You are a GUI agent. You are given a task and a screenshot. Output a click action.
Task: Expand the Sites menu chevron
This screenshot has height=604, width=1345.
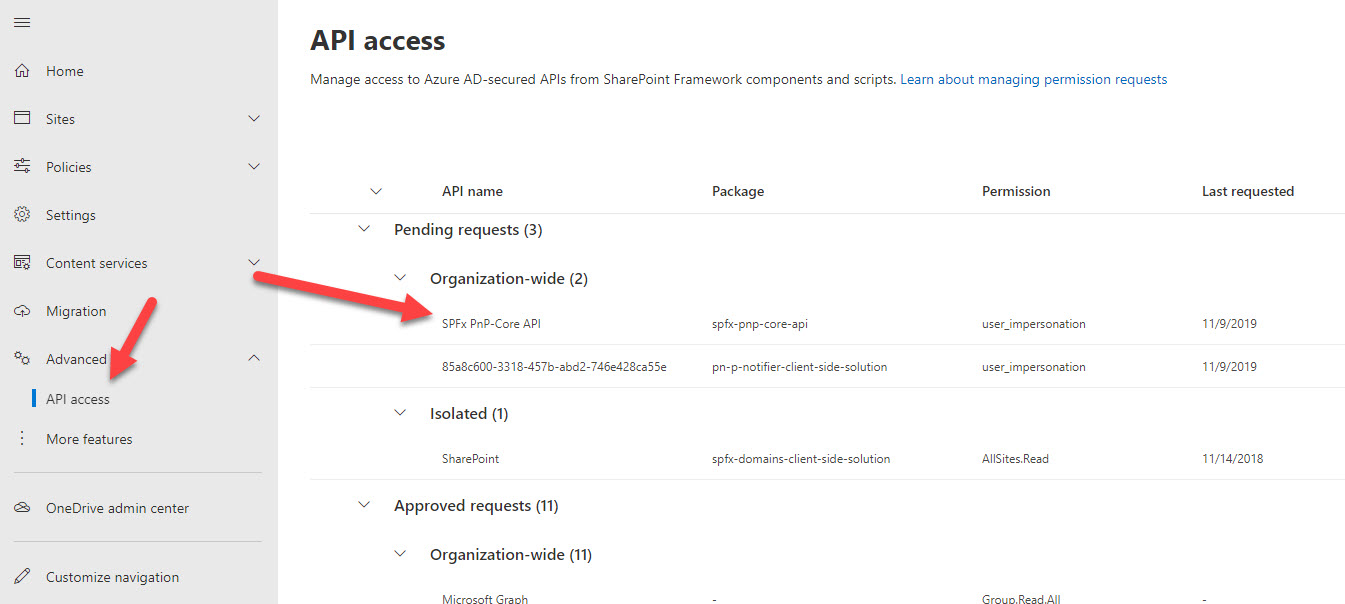click(254, 118)
